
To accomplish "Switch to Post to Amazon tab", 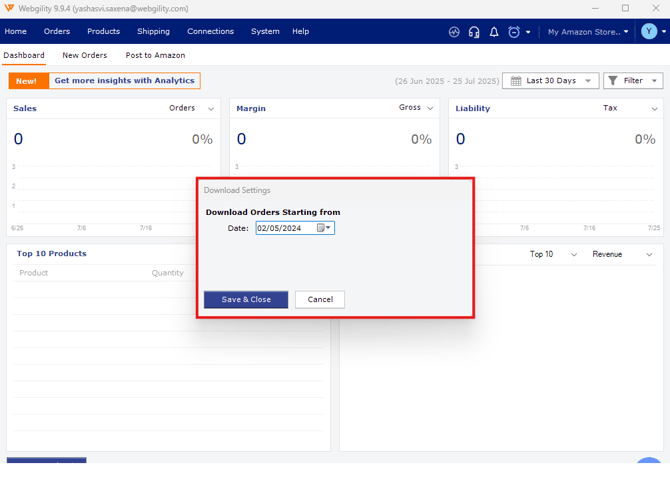I will coord(155,55).
